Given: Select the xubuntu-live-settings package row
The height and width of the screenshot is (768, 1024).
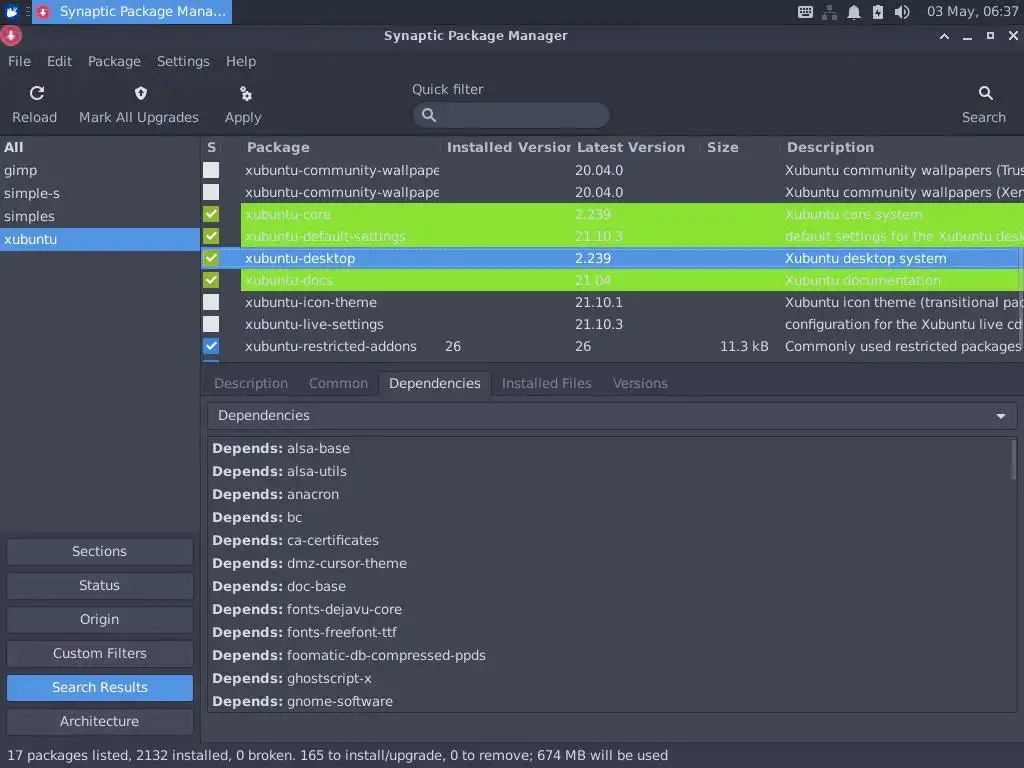Looking at the screenshot, I should pos(613,325).
